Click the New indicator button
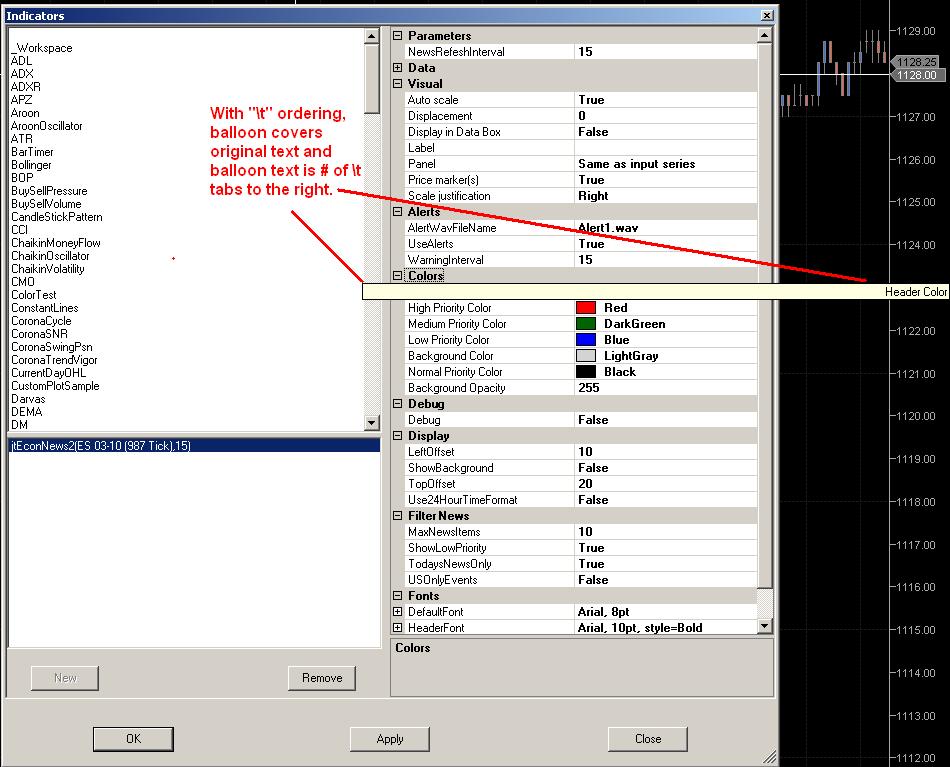Viewport: 950px width, 767px height. (x=65, y=678)
